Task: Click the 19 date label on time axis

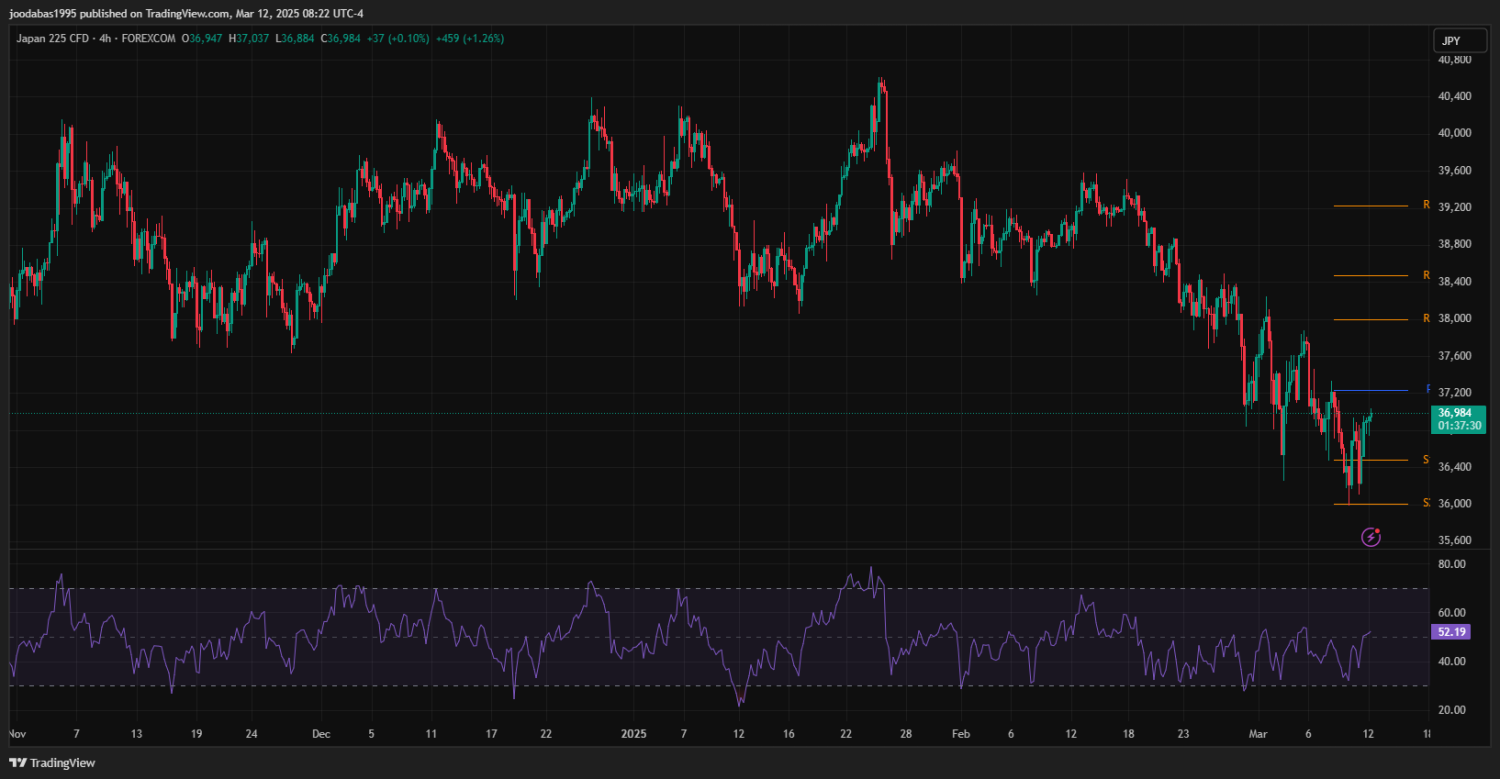Action: [195, 733]
